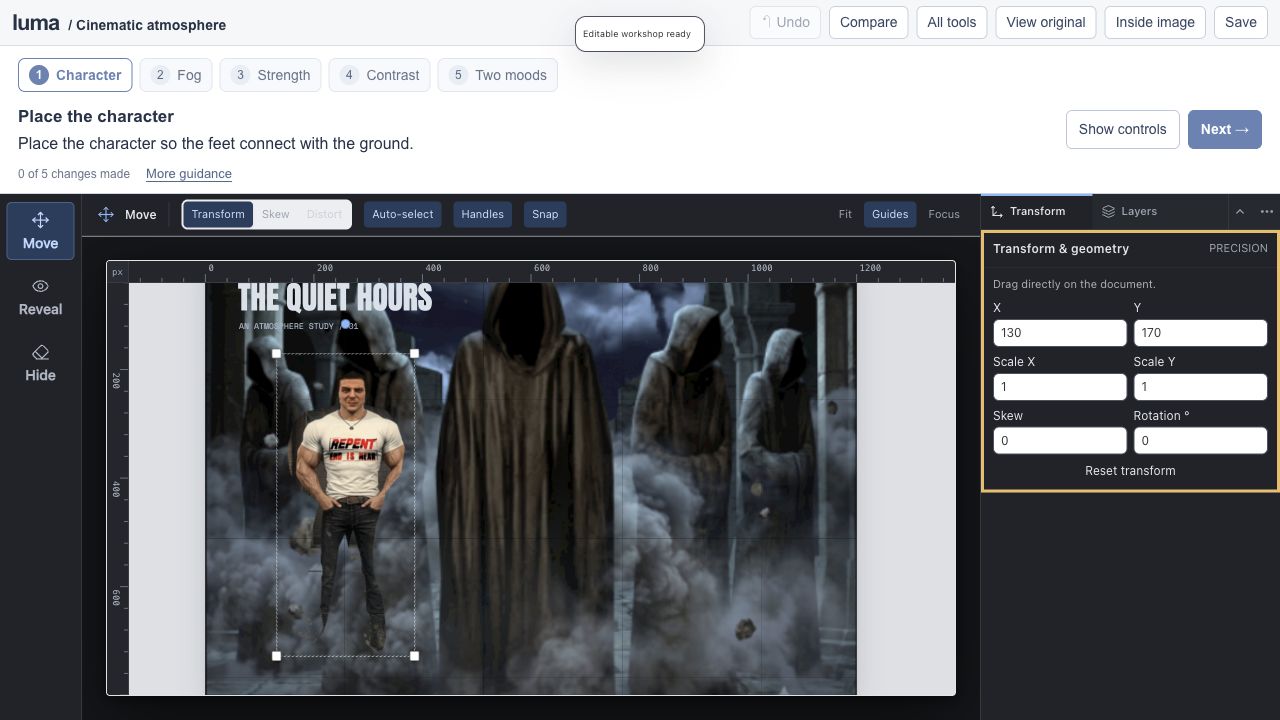The width and height of the screenshot is (1280, 720).
Task: Open All tools
Action: pos(952,22)
